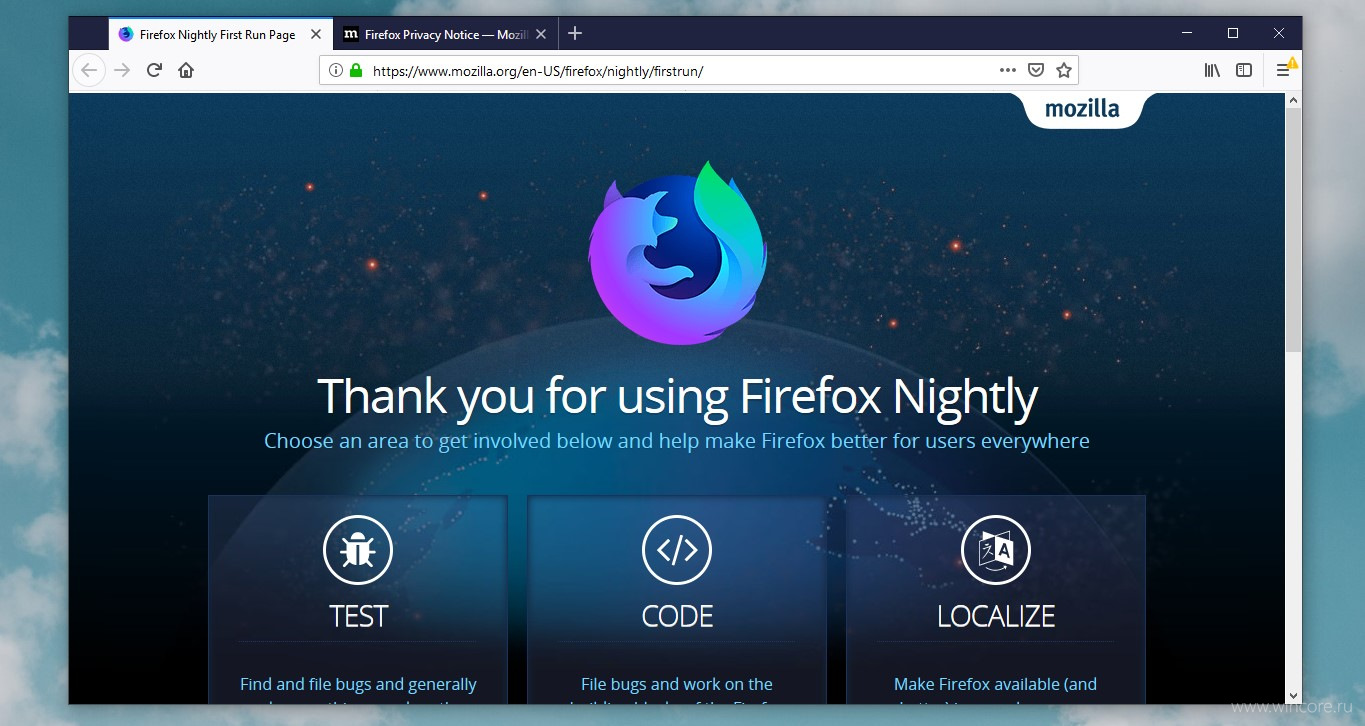The width and height of the screenshot is (1365, 726).
Task: Click the Thank you for using Firefox Nightly heading
Action: (x=677, y=397)
